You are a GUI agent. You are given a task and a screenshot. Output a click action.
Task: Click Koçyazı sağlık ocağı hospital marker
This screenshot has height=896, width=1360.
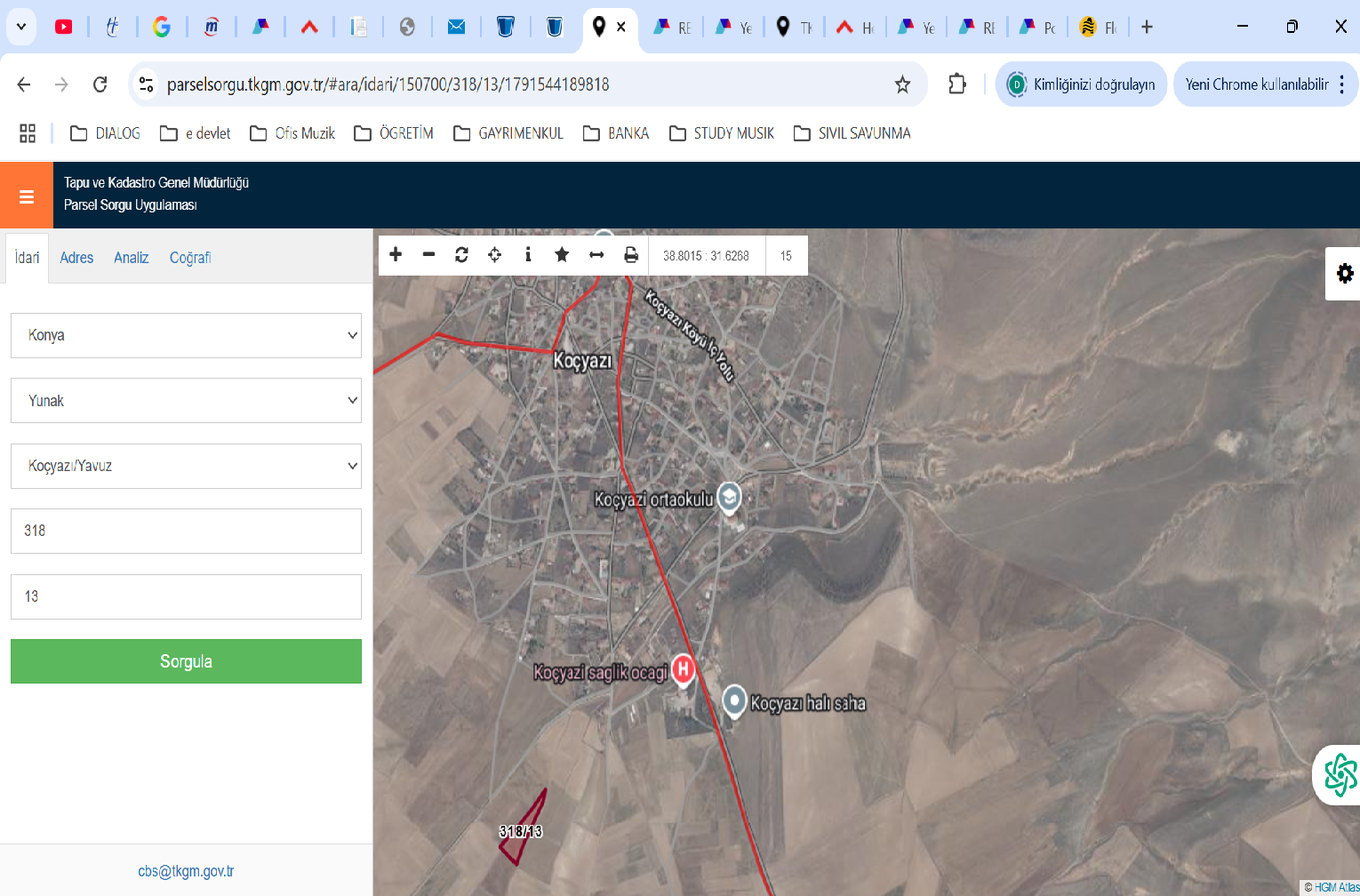(x=683, y=669)
